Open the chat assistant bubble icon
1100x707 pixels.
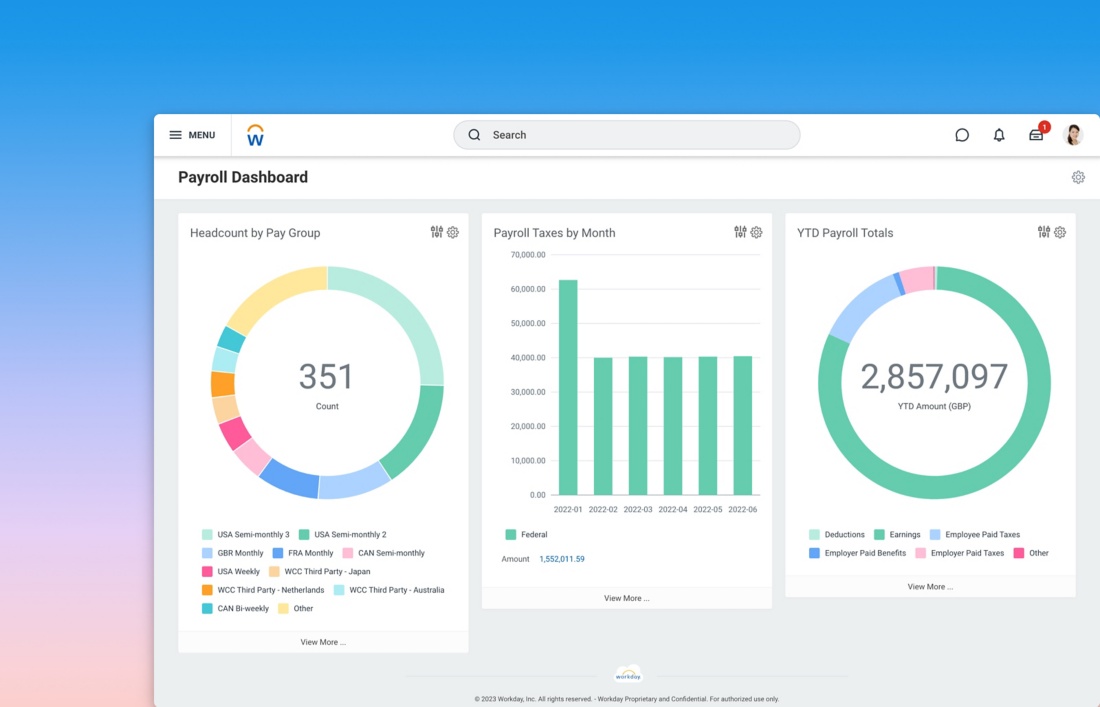click(x=962, y=135)
